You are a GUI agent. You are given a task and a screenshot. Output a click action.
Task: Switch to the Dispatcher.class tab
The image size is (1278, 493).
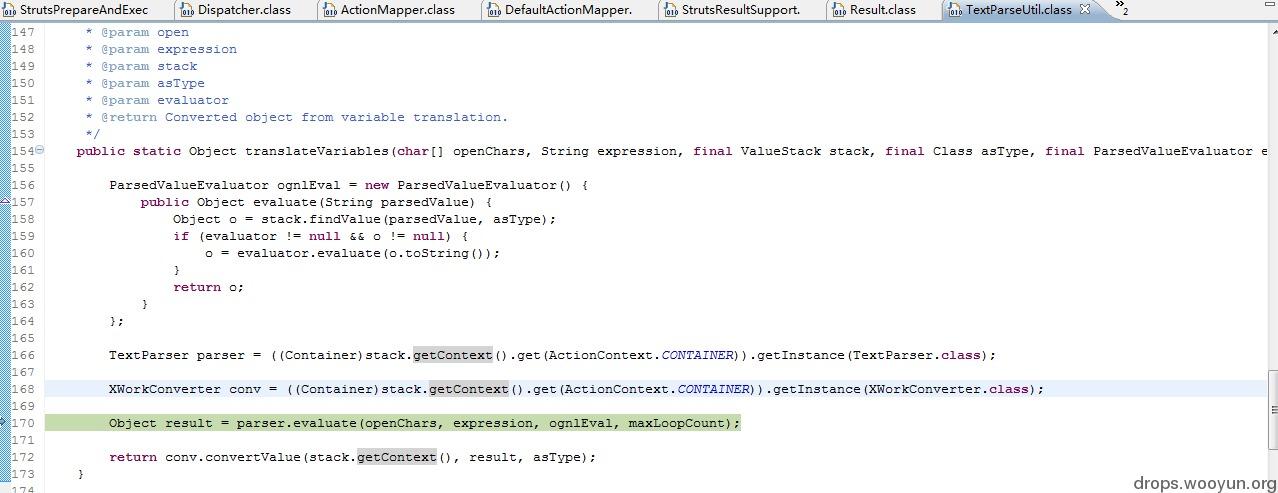pyautogui.click(x=244, y=10)
